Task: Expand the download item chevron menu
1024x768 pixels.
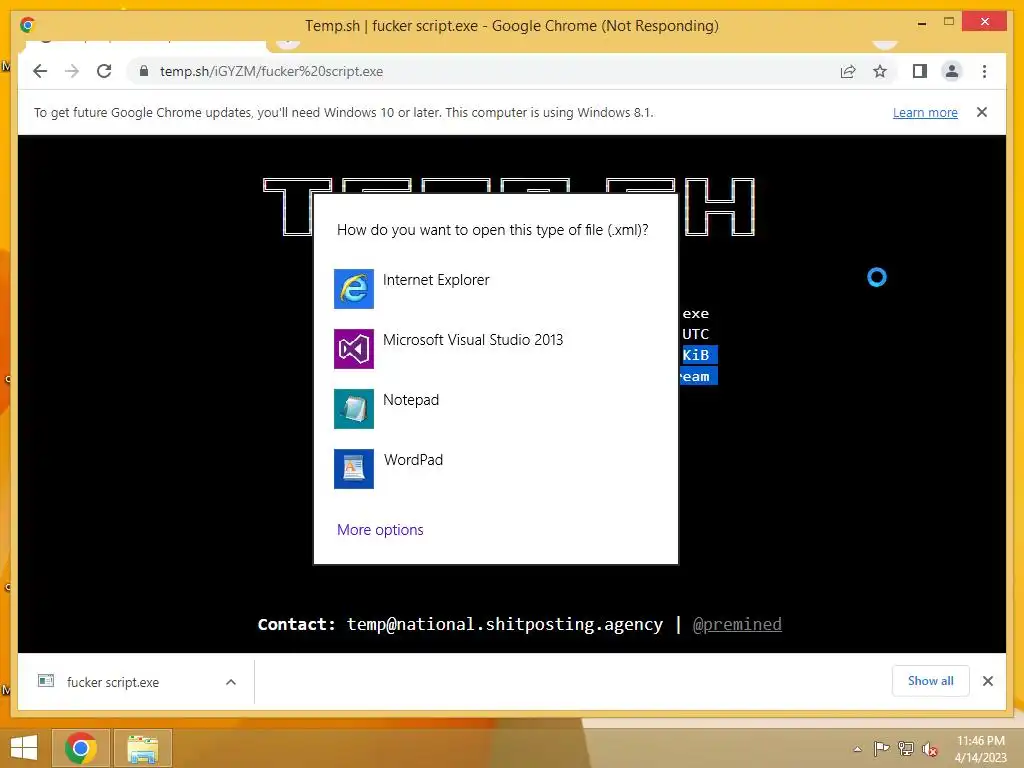Action: (x=231, y=682)
